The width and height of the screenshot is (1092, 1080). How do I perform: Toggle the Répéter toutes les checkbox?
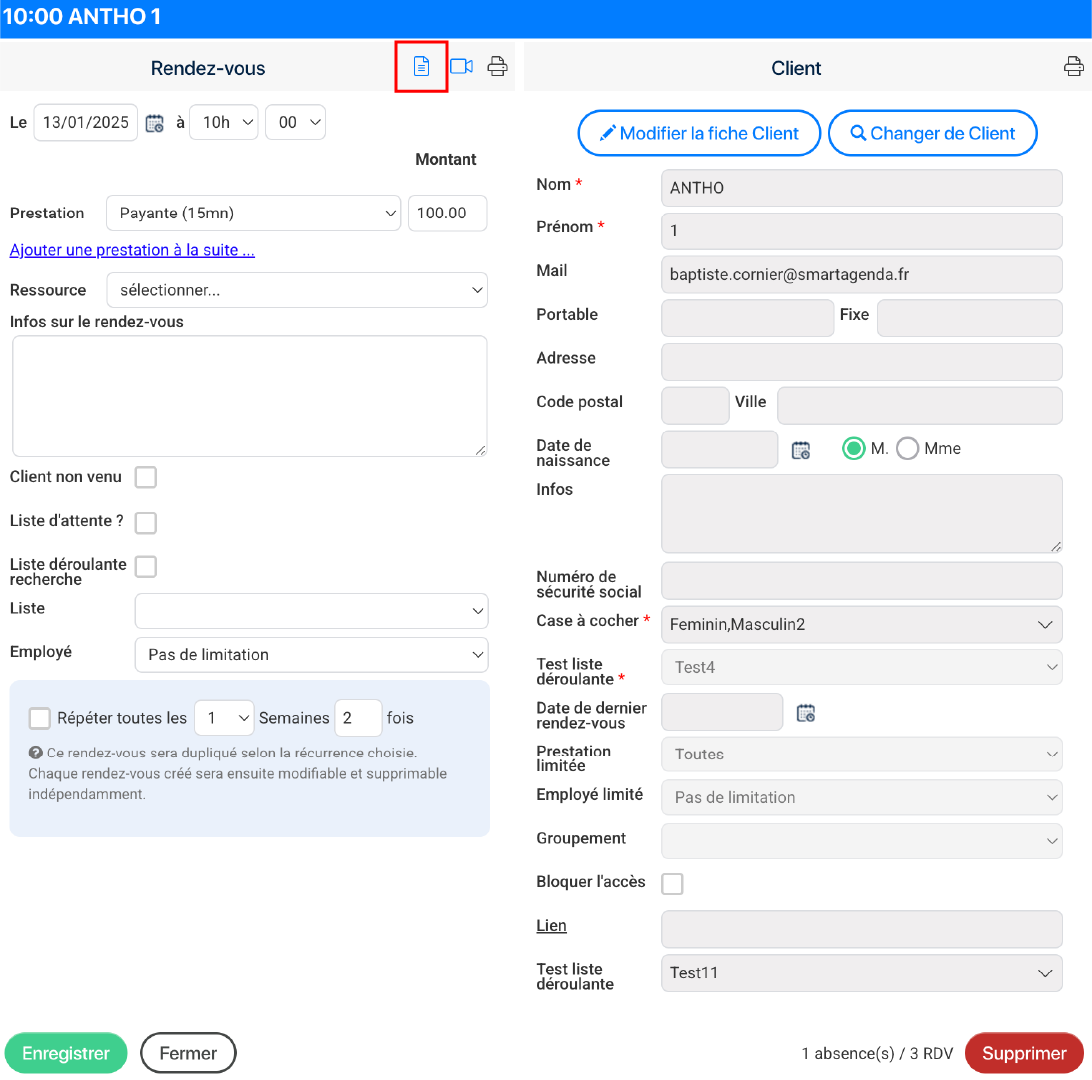(40, 718)
